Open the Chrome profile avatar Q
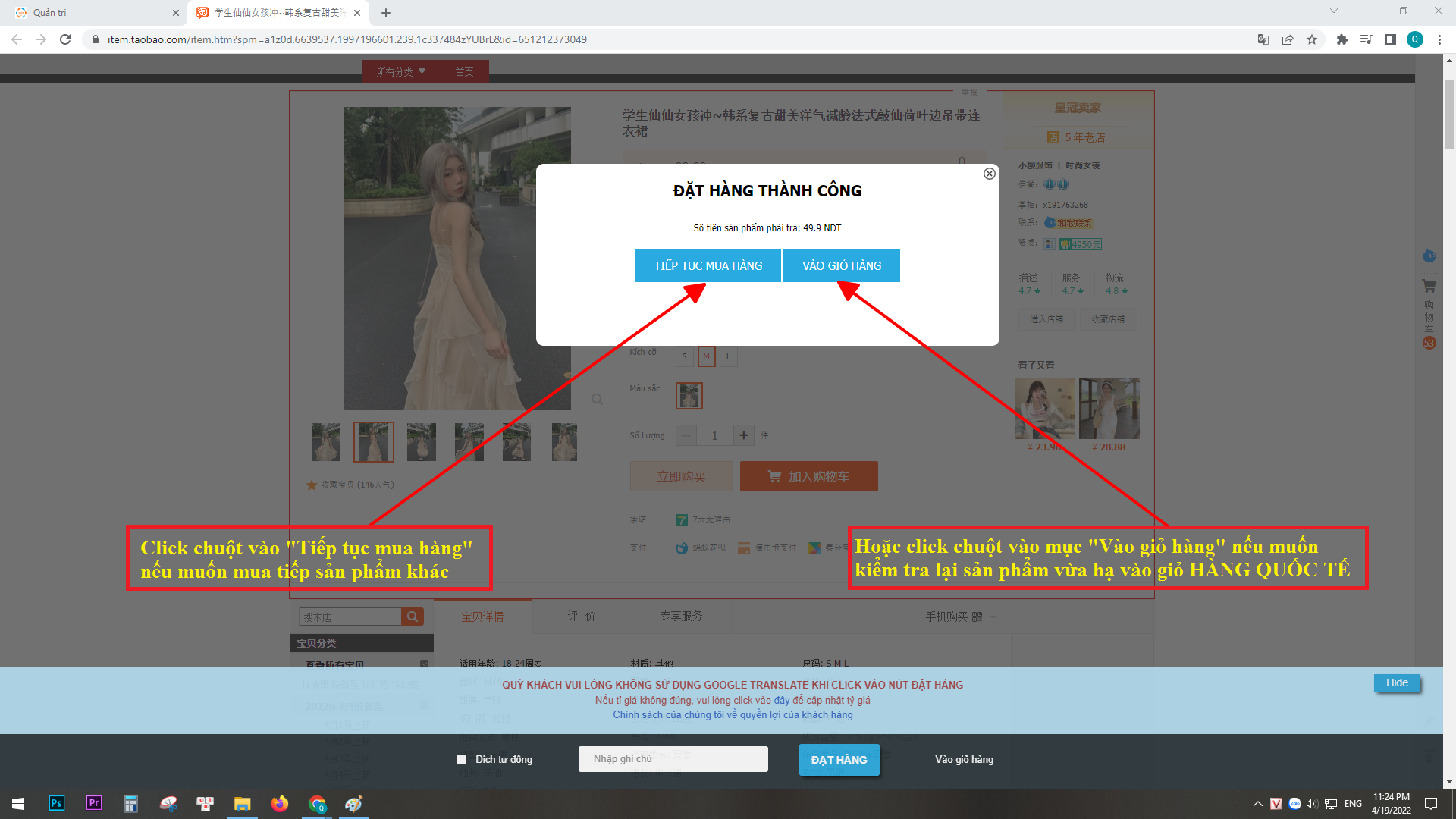The height and width of the screenshot is (819, 1456). pyautogui.click(x=1415, y=39)
